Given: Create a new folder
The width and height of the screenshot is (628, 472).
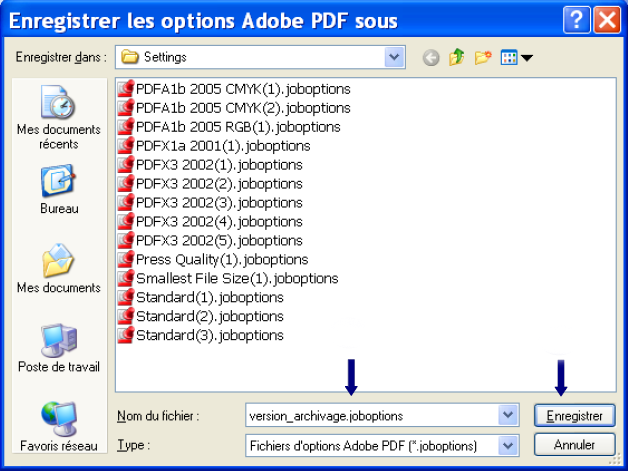Looking at the screenshot, I should point(483,57).
